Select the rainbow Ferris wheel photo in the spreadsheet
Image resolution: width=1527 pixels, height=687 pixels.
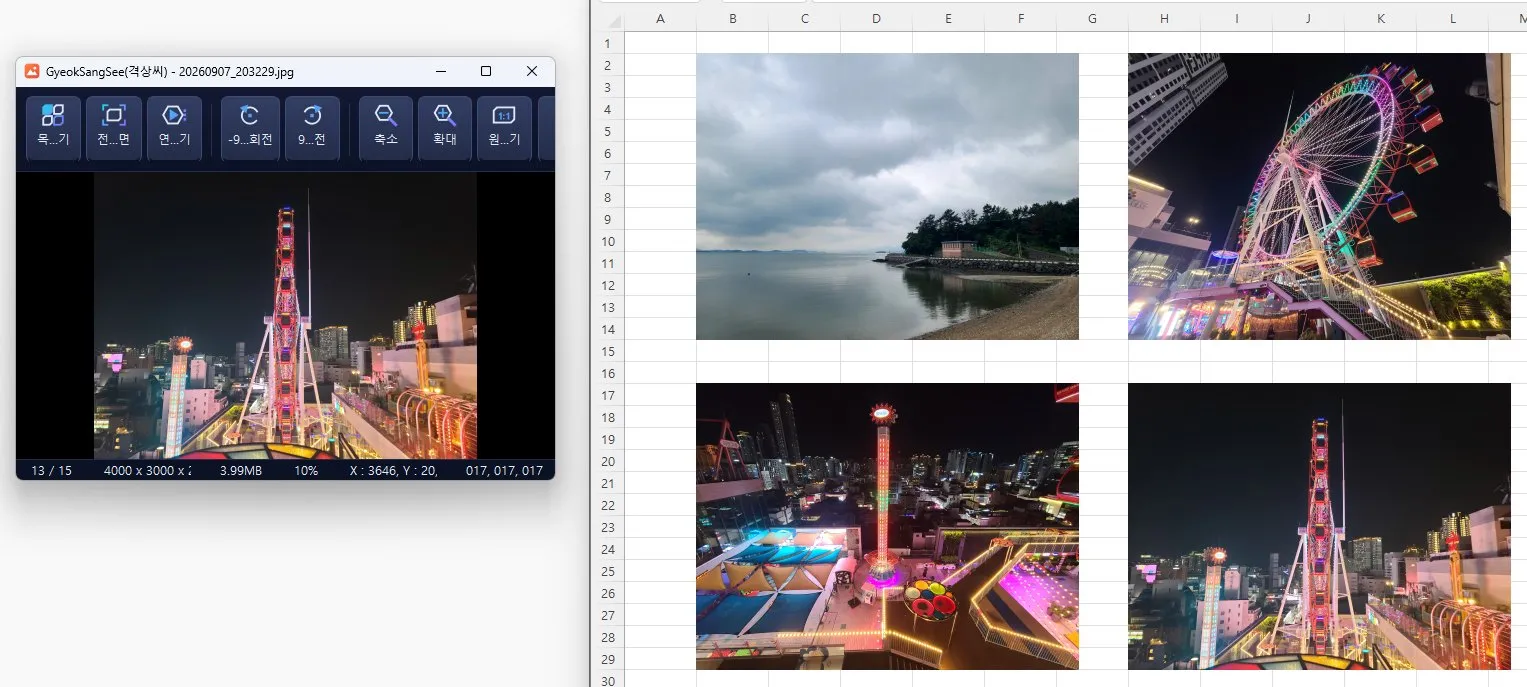point(1319,196)
